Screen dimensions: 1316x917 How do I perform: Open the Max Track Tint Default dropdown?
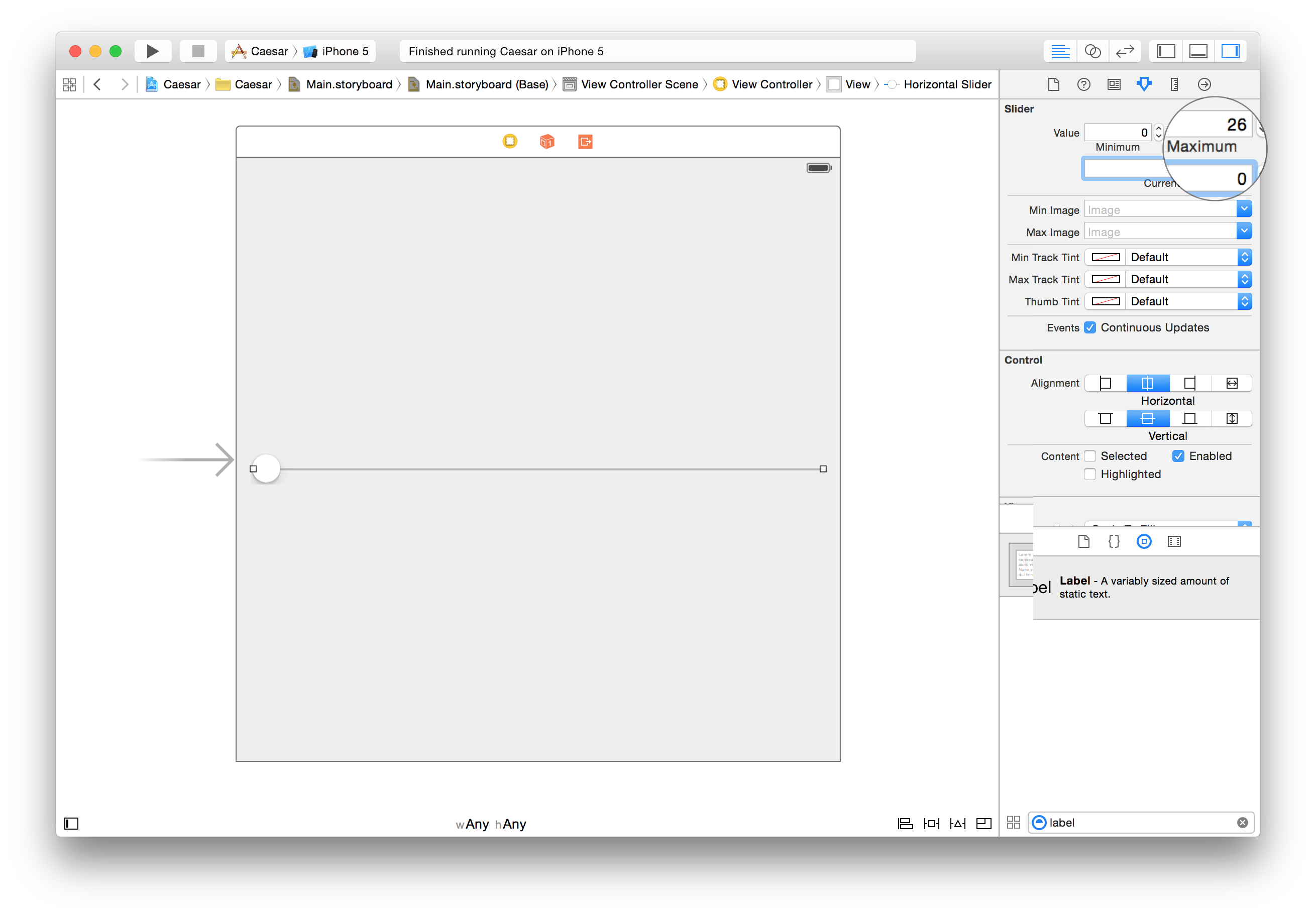point(1189,280)
